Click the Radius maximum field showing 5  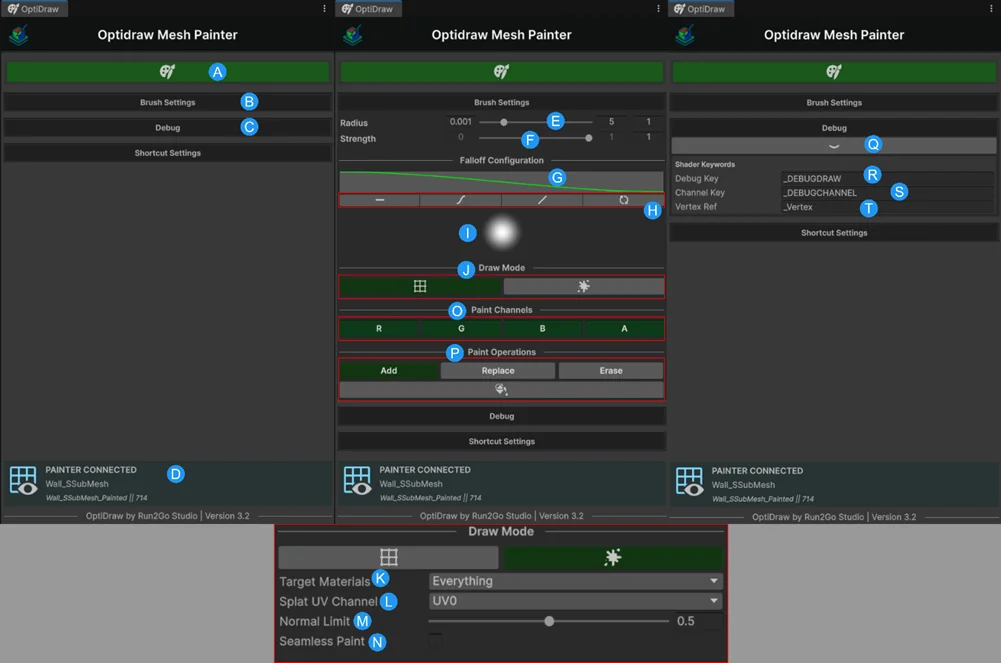point(612,122)
